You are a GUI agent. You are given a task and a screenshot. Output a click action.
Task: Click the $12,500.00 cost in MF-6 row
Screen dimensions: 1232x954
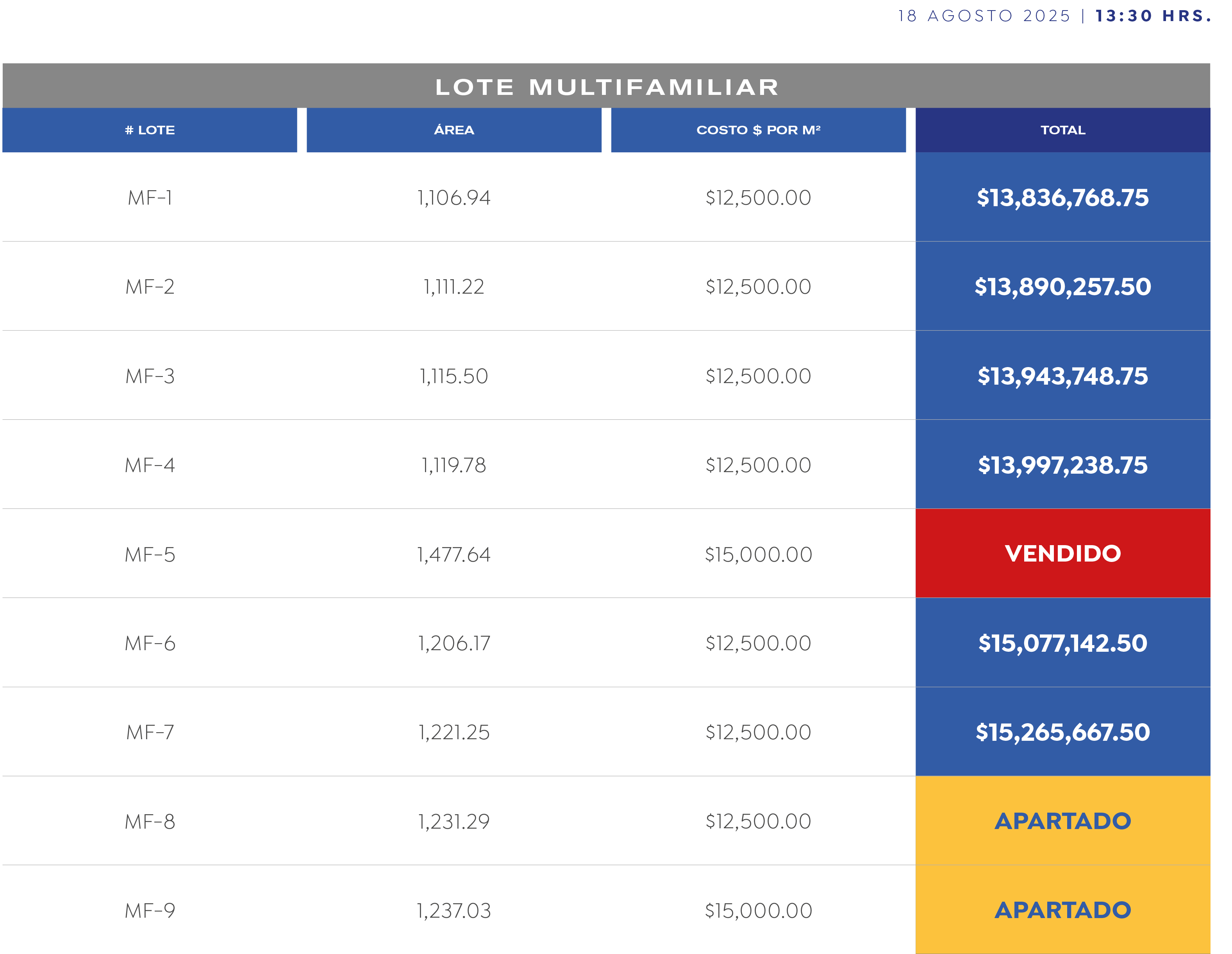758,643
